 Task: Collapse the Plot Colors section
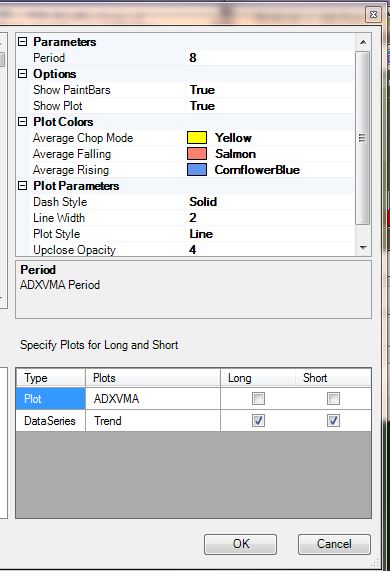[x=23, y=122]
